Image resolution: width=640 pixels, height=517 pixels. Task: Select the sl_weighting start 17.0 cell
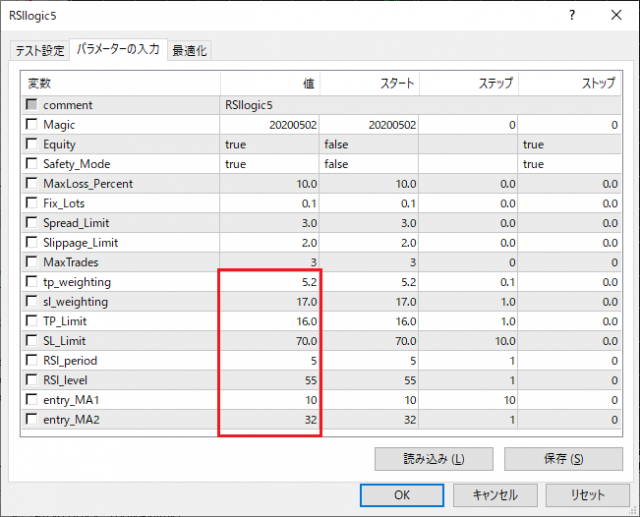(x=369, y=302)
